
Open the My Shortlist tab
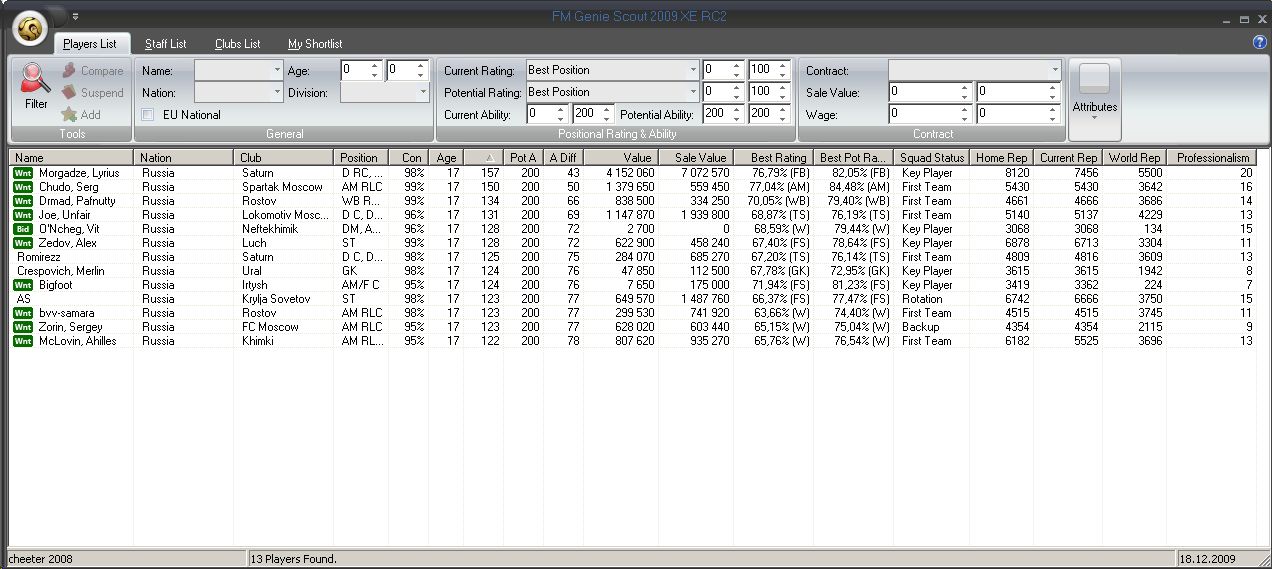pos(315,44)
